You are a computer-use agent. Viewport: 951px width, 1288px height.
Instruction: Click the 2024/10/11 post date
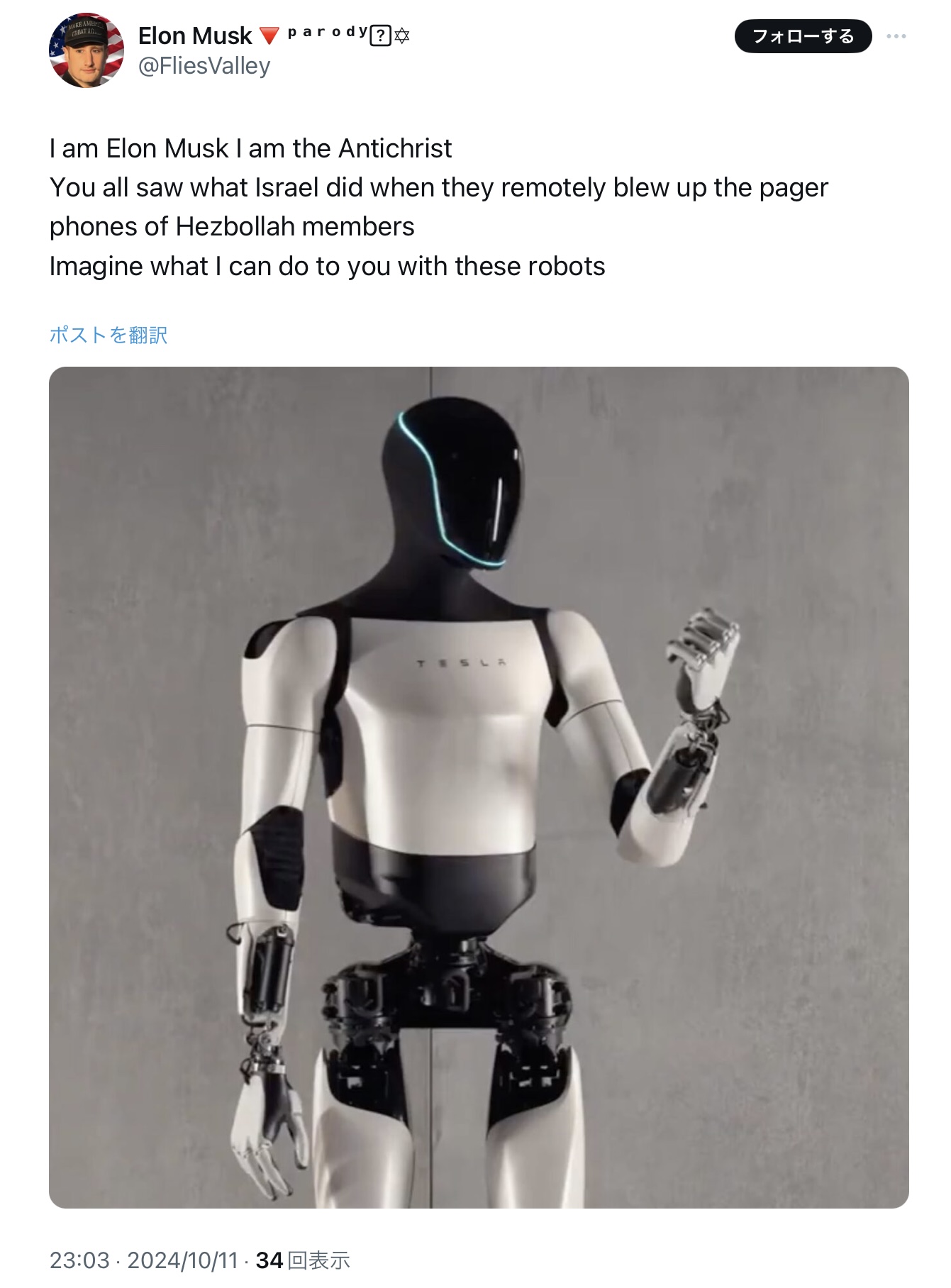coord(183,1260)
